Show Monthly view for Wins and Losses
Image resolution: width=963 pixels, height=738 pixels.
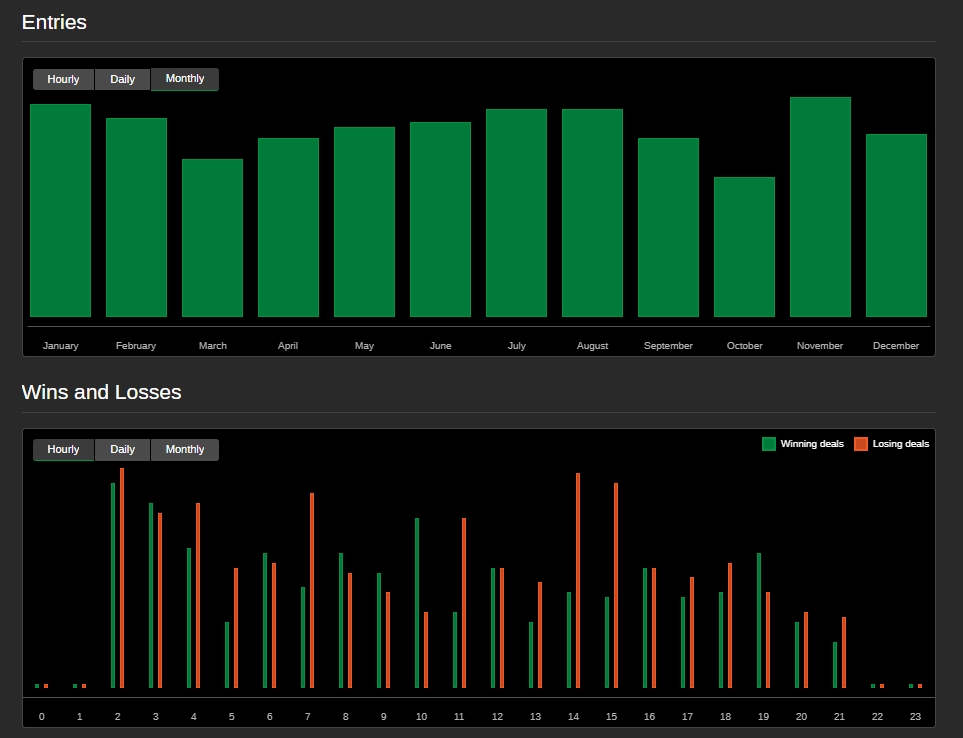(185, 450)
